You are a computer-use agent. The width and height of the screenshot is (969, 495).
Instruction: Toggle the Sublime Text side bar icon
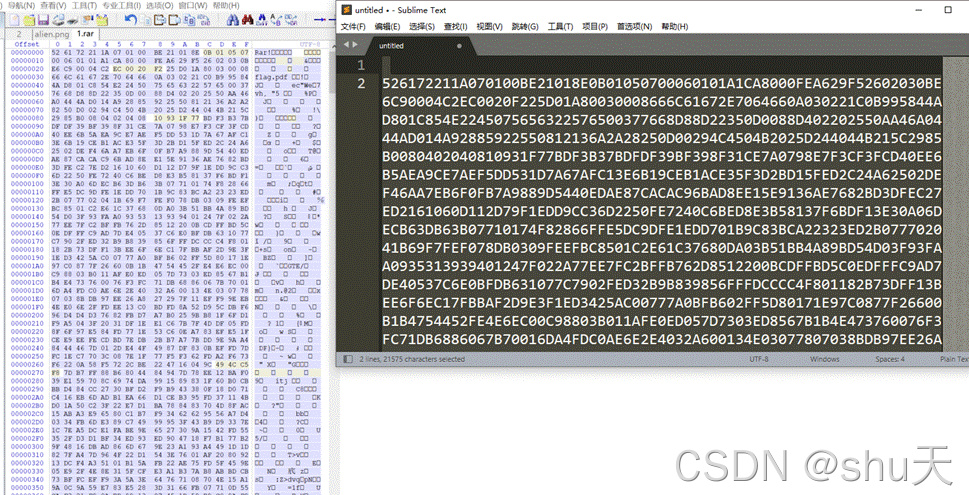coord(348,359)
